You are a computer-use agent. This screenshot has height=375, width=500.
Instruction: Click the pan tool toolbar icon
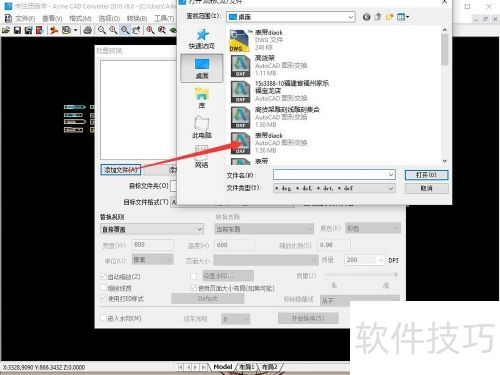tap(136, 30)
